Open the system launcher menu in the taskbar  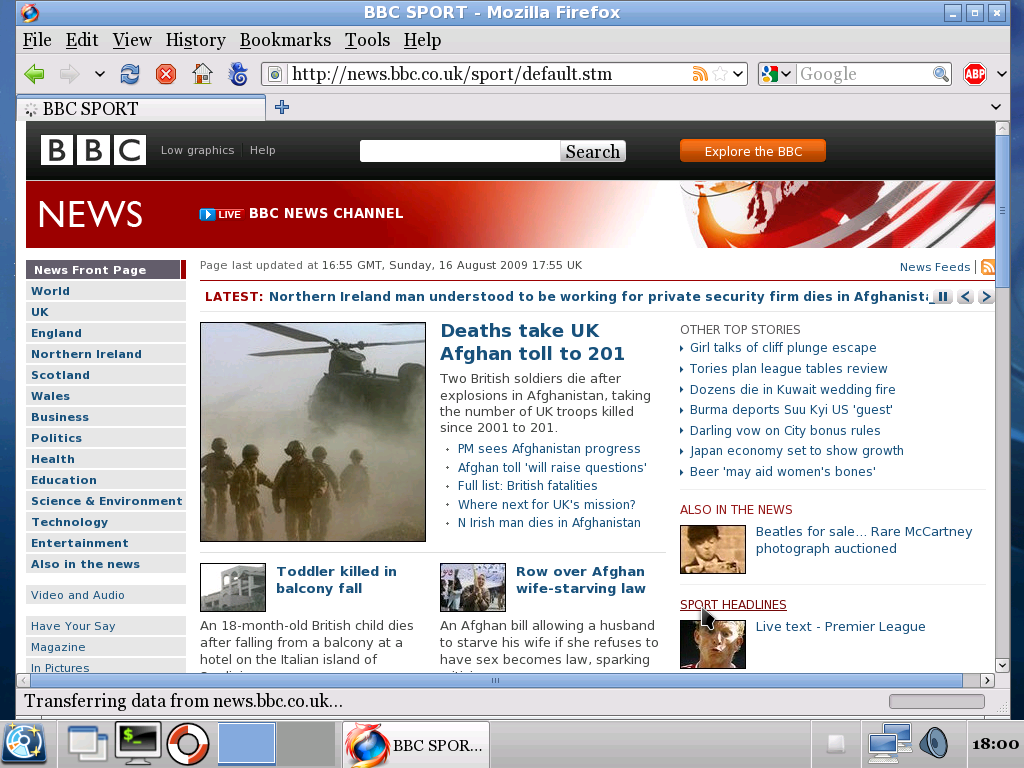tap(24, 744)
